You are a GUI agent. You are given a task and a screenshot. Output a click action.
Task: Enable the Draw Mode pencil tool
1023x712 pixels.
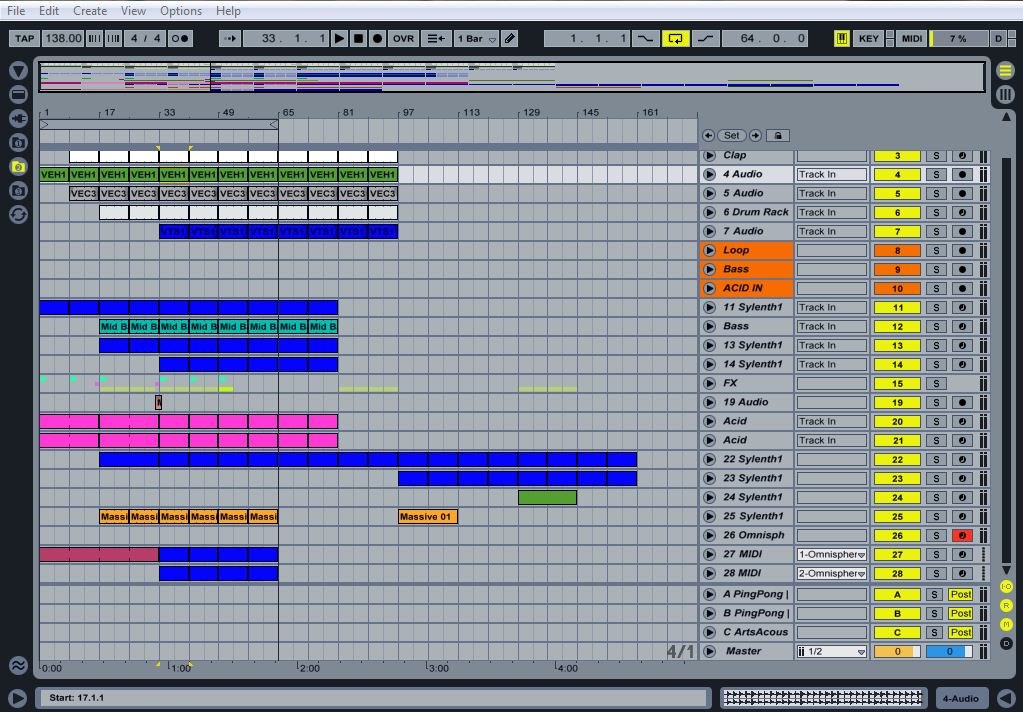coord(510,38)
